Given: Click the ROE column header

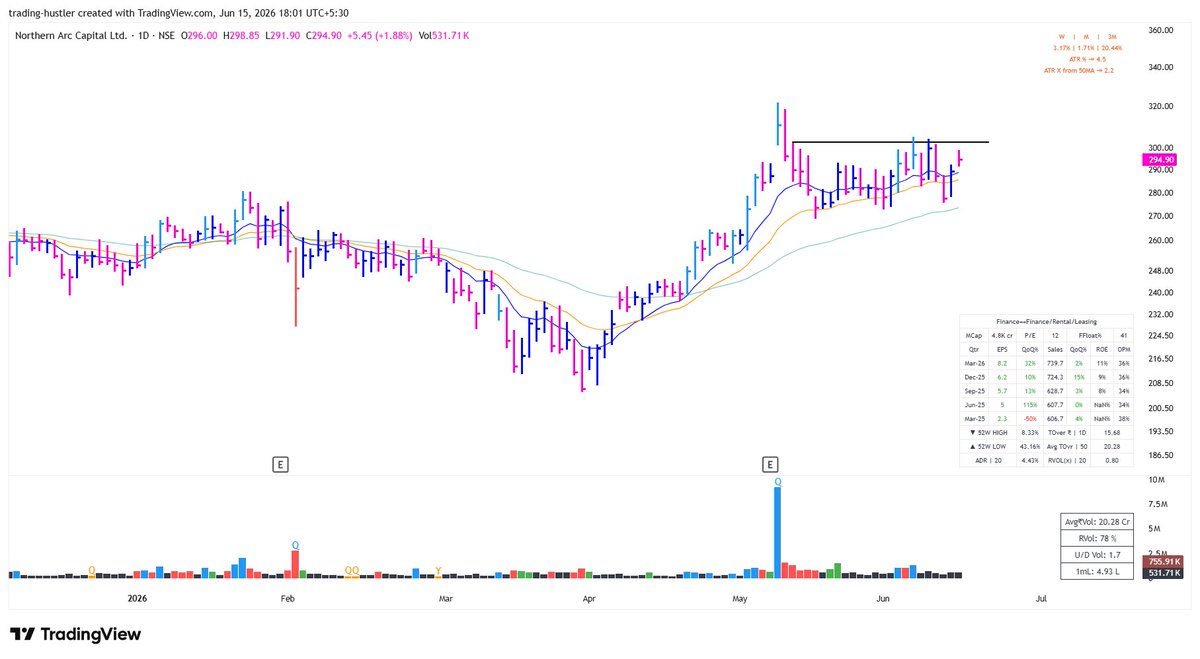Looking at the screenshot, I should 1102,349.
